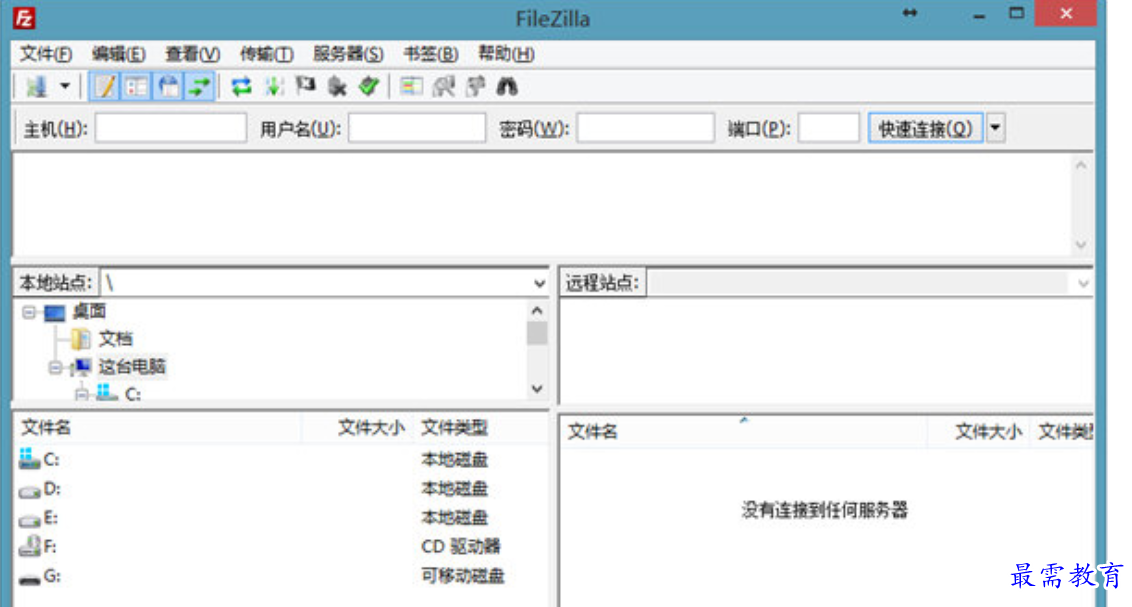
Task: Click the 可移动磁盘 type cell
Action: click(x=463, y=576)
